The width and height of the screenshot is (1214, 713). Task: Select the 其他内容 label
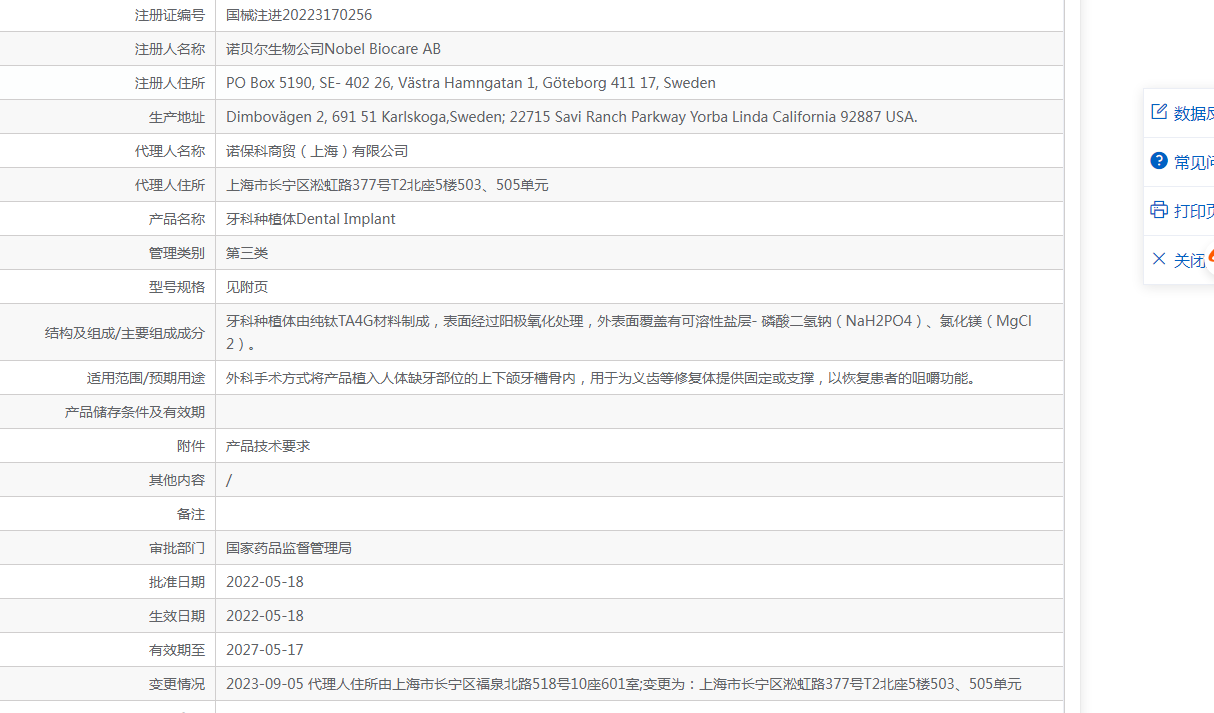click(177, 480)
